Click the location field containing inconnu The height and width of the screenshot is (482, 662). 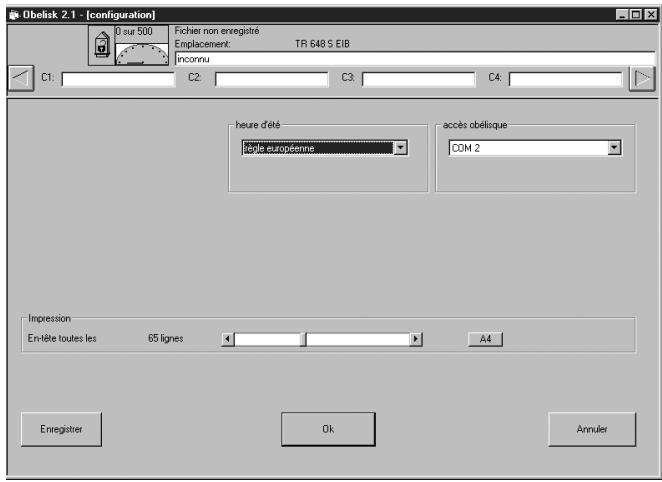pyautogui.click(x=415, y=59)
